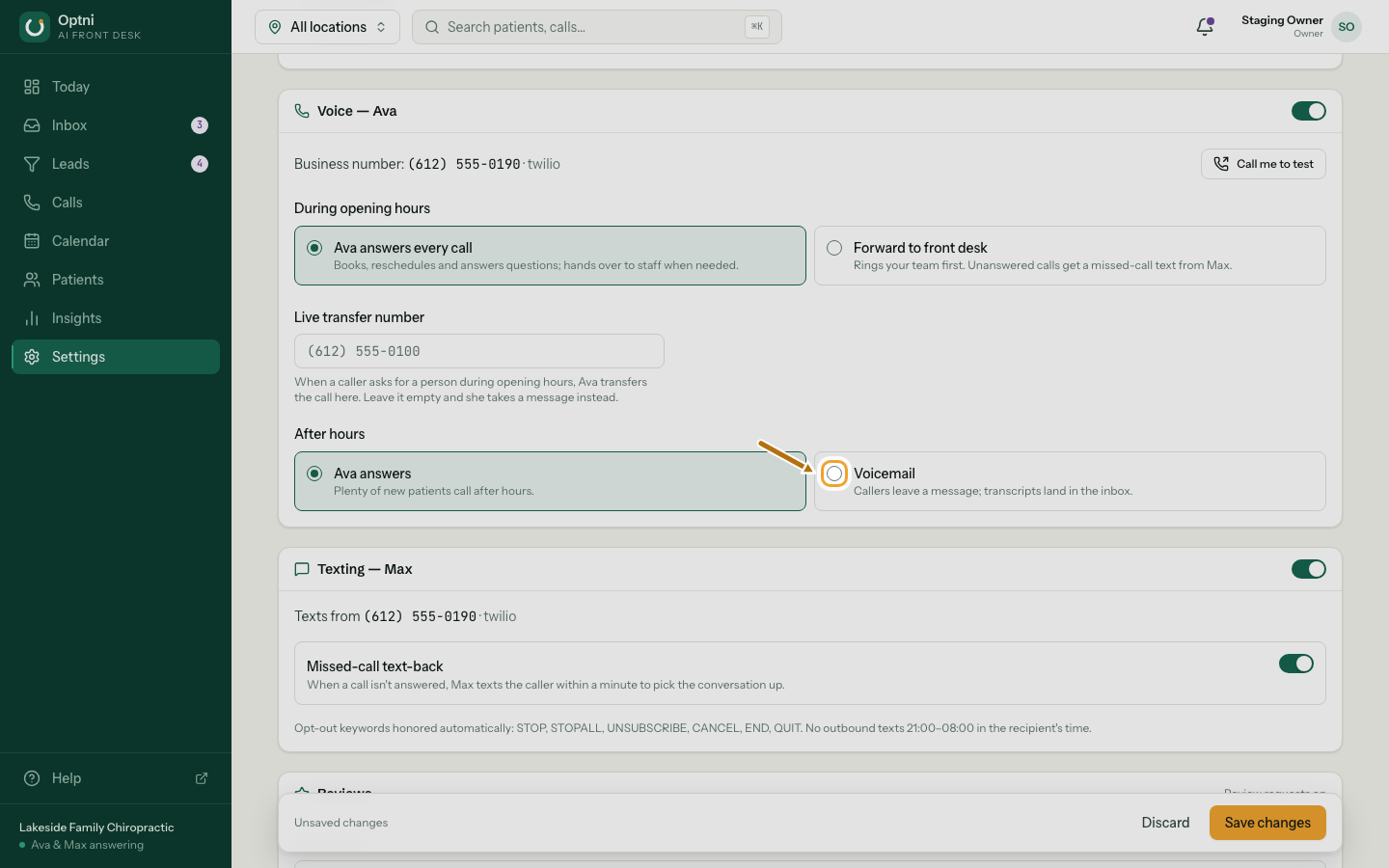The width and height of the screenshot is (1389, 868).
Task: Click the Inbox count badge 3
Action: tap(200, 125)
